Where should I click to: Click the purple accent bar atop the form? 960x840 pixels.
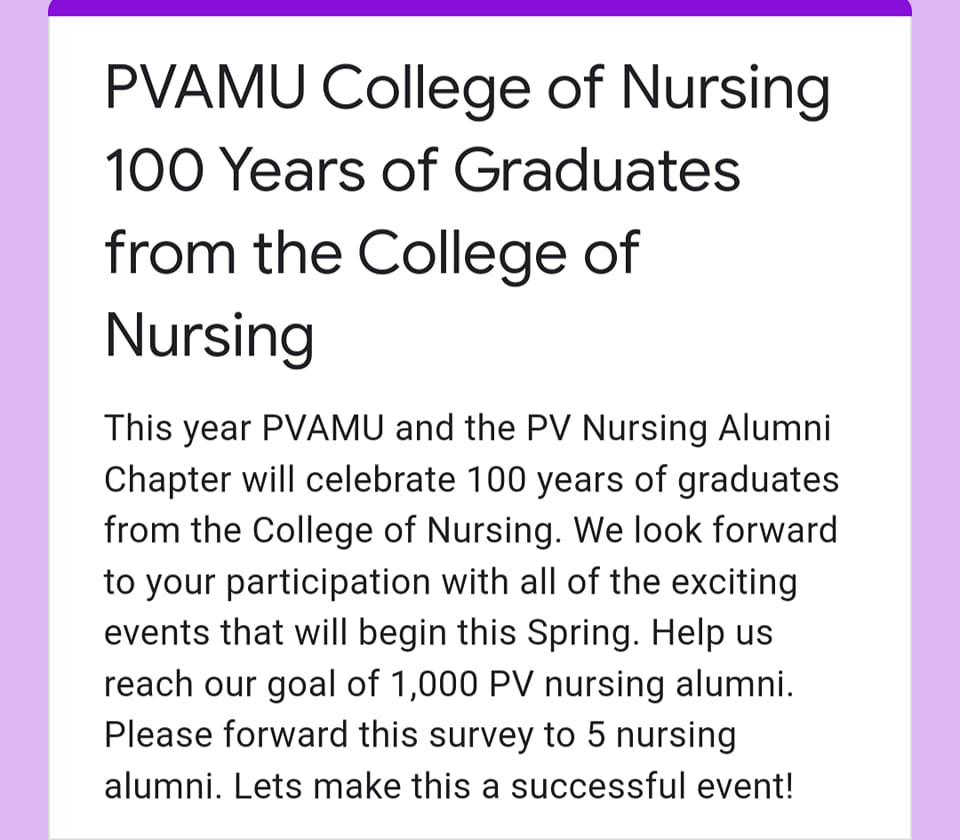(480, 8)
